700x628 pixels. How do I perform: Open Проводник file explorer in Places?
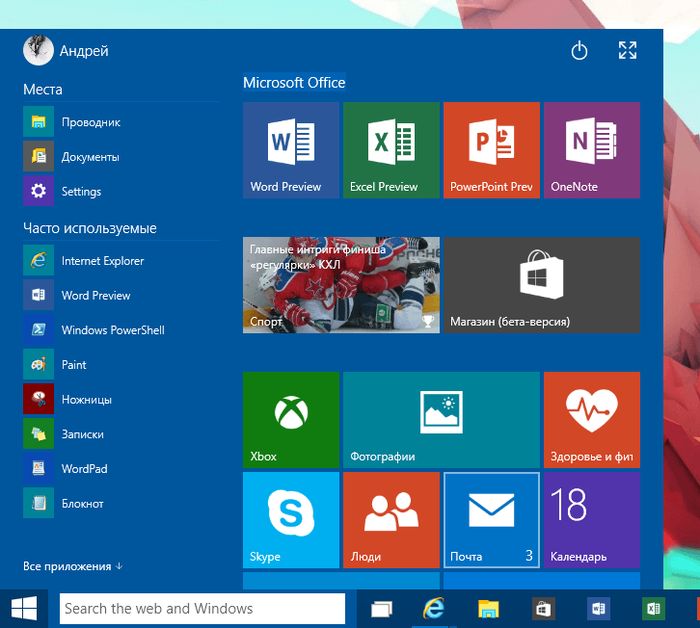click(121, 121)
